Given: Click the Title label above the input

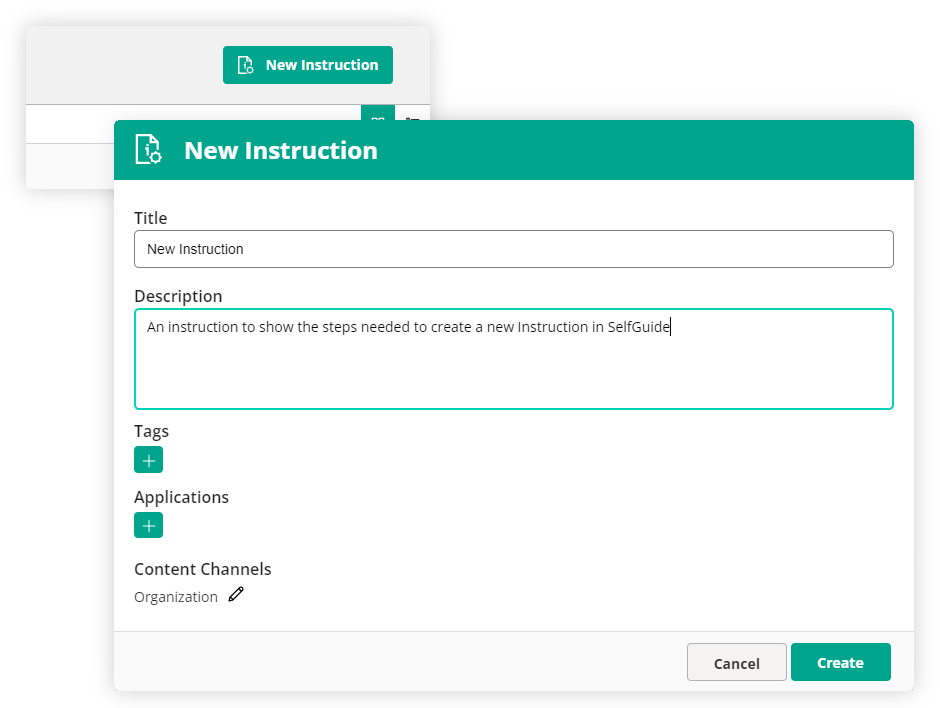Looking at the screenshot, I should [150, 217].
